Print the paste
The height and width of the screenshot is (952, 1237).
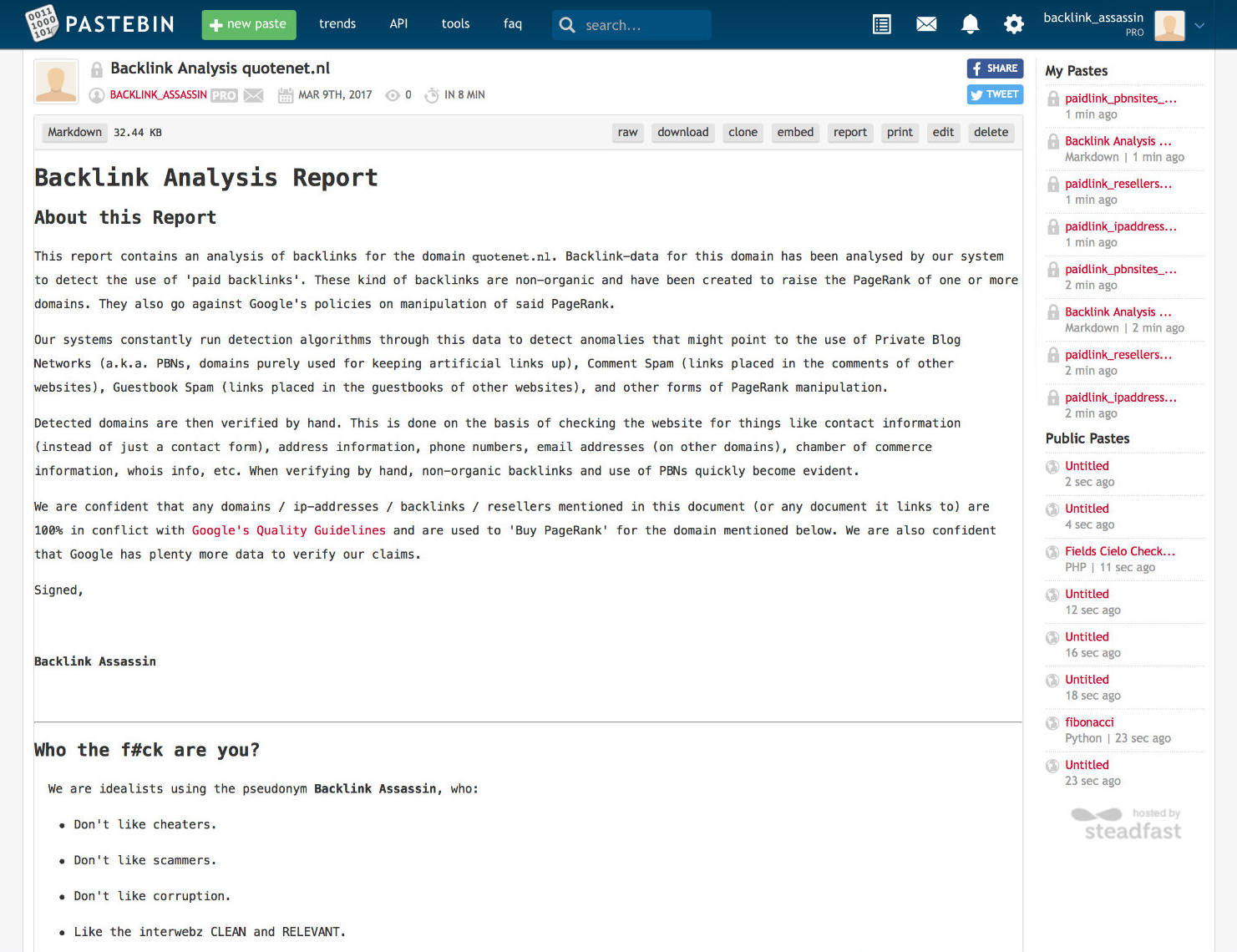click(x=900, y=132)
